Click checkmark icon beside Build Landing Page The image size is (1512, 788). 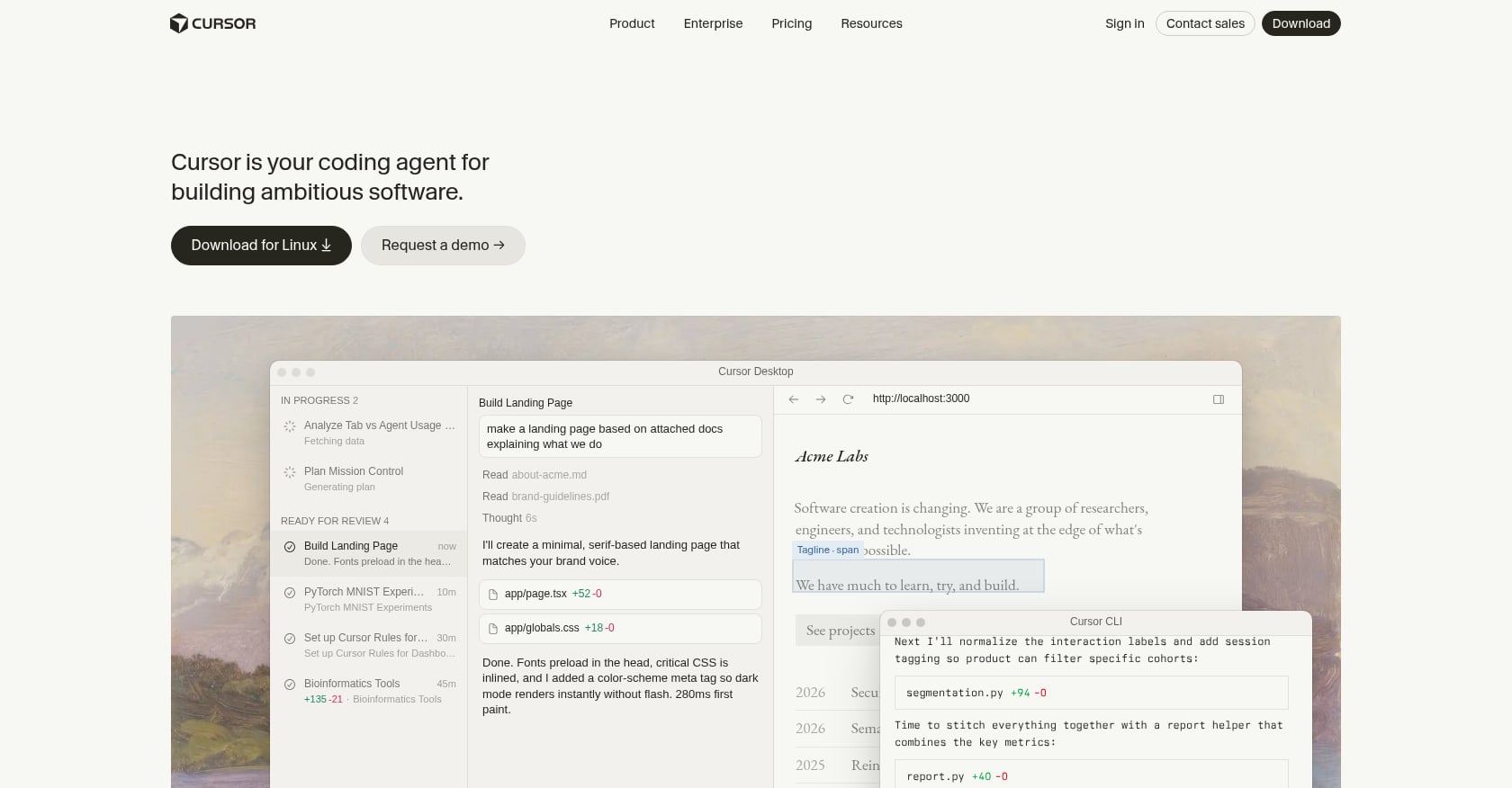(290, 547)
